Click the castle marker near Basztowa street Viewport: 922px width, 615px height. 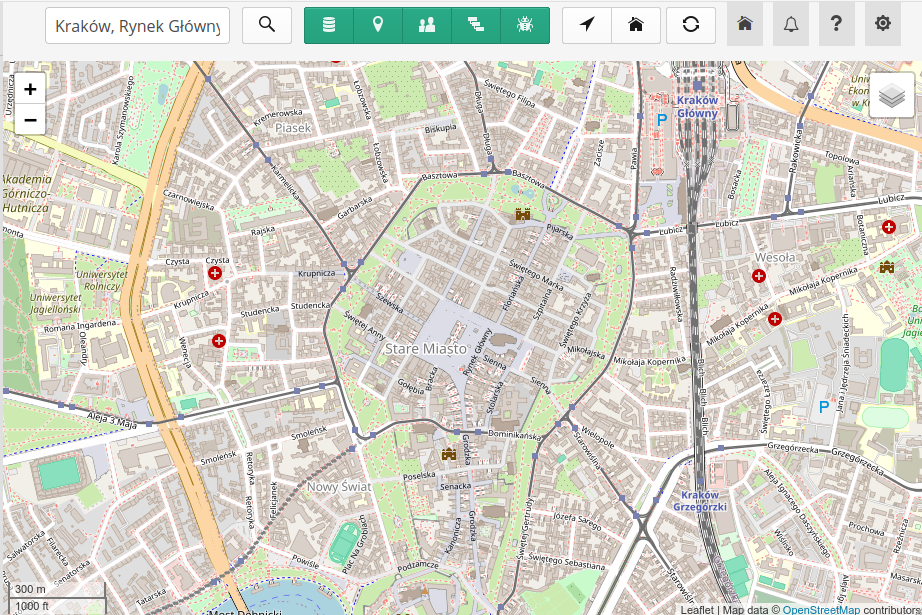click(x=522, y=213)
